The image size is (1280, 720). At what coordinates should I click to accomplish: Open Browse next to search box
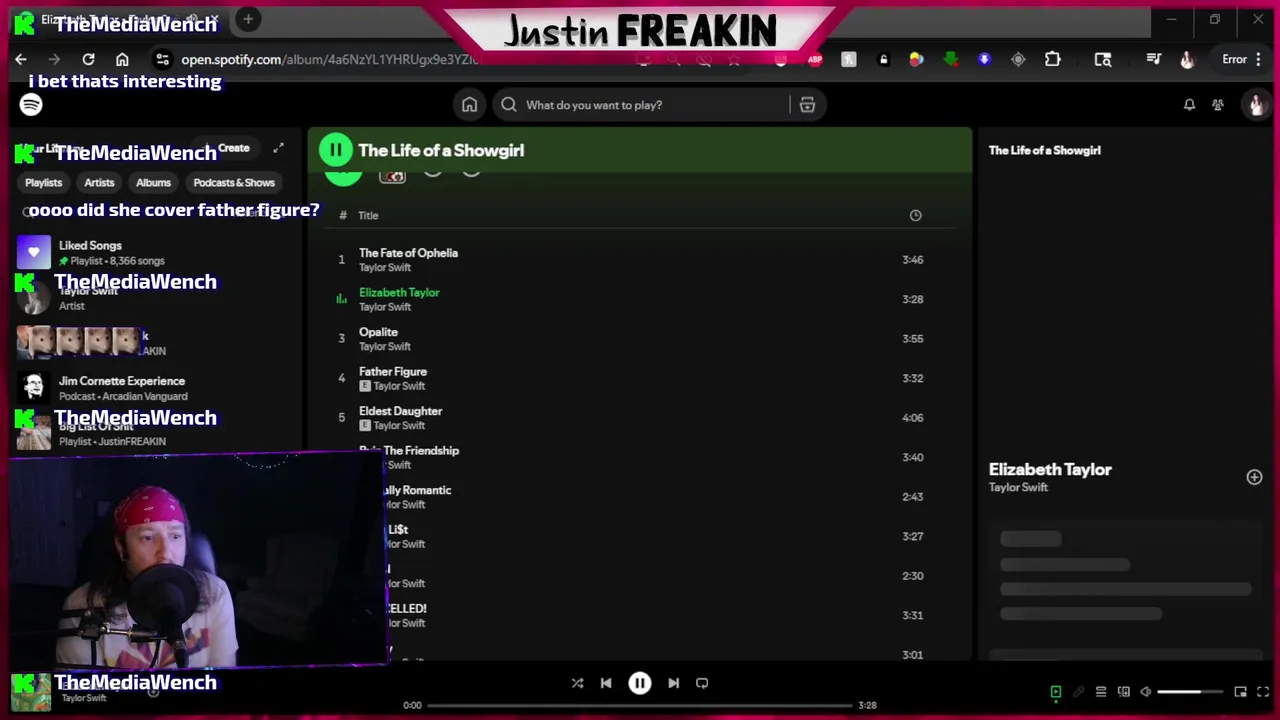click(x=807, y=105)
